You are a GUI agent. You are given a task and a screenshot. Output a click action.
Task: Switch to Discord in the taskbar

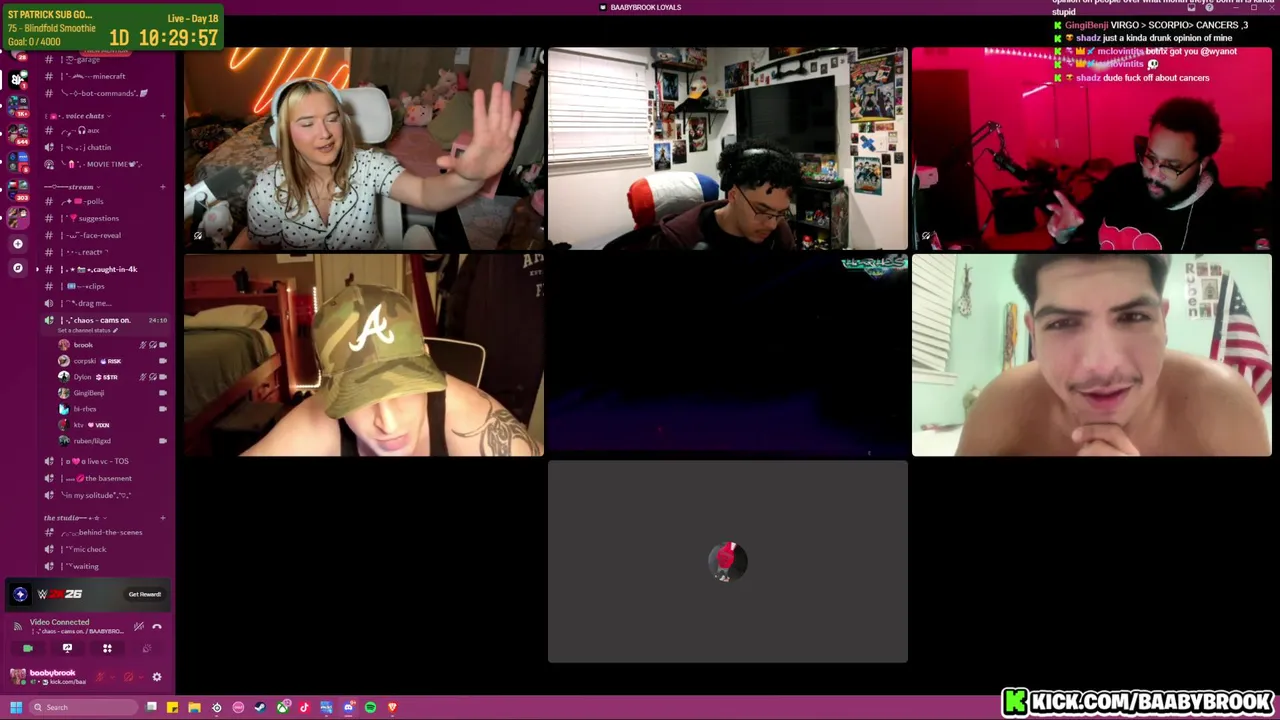(348, 707)
